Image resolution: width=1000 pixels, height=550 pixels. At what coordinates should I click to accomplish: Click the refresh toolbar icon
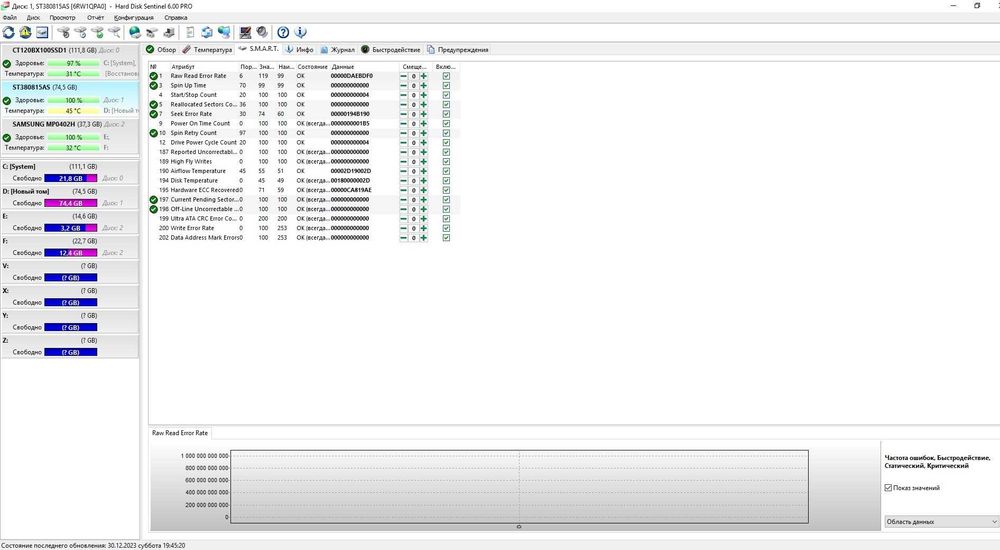(x=8, y=32)
